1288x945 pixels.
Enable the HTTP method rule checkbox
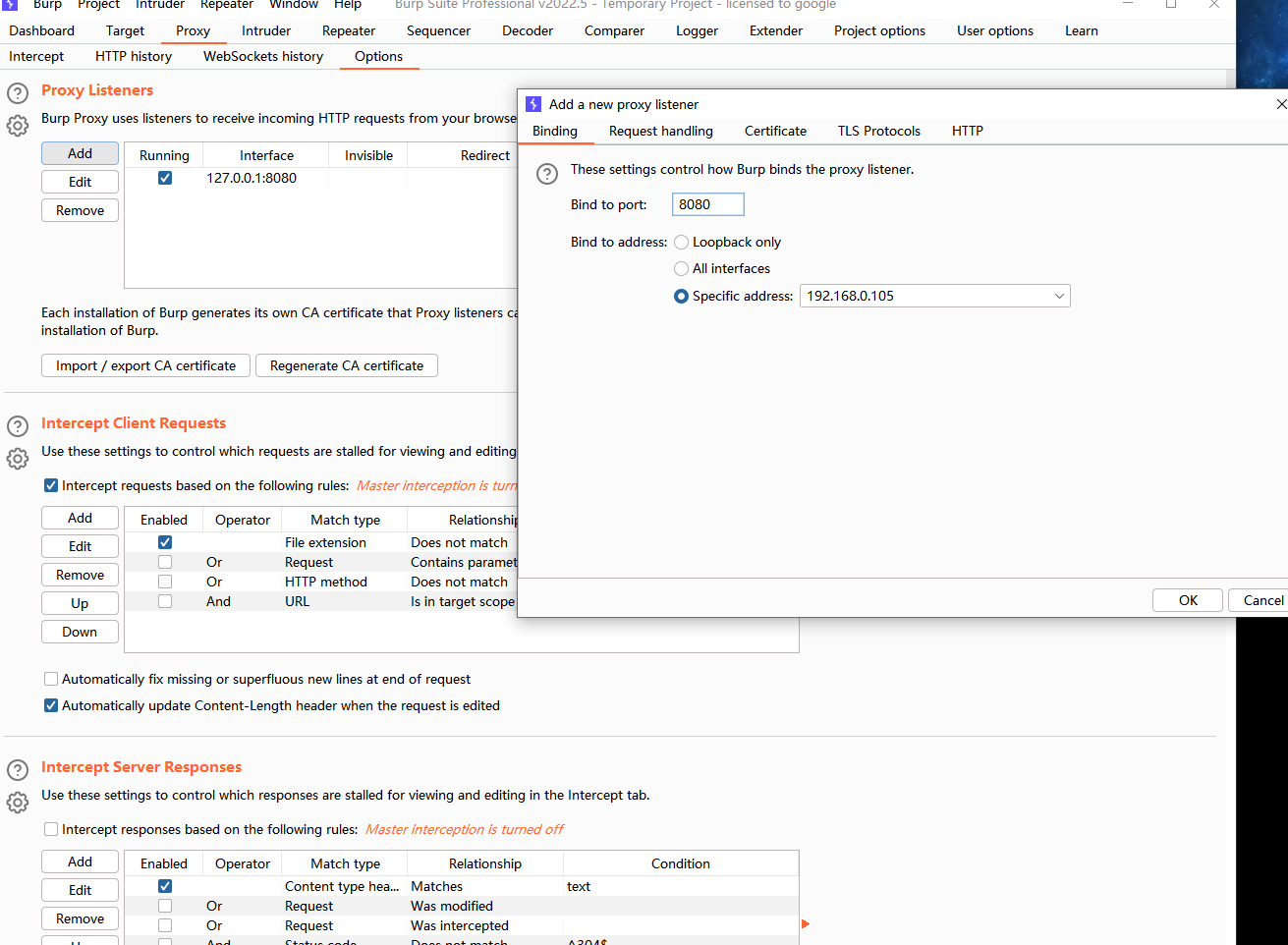pos(165,582)
